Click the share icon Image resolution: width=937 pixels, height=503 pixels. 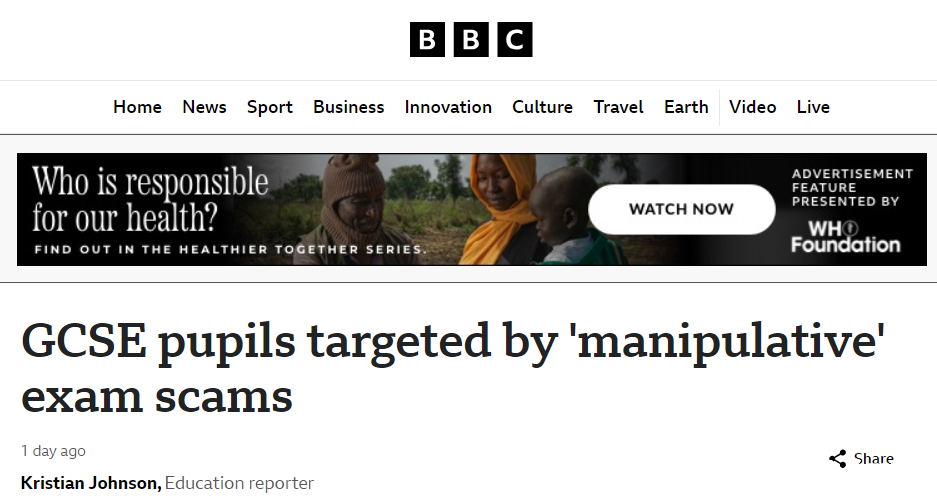[x=838, y=459]
